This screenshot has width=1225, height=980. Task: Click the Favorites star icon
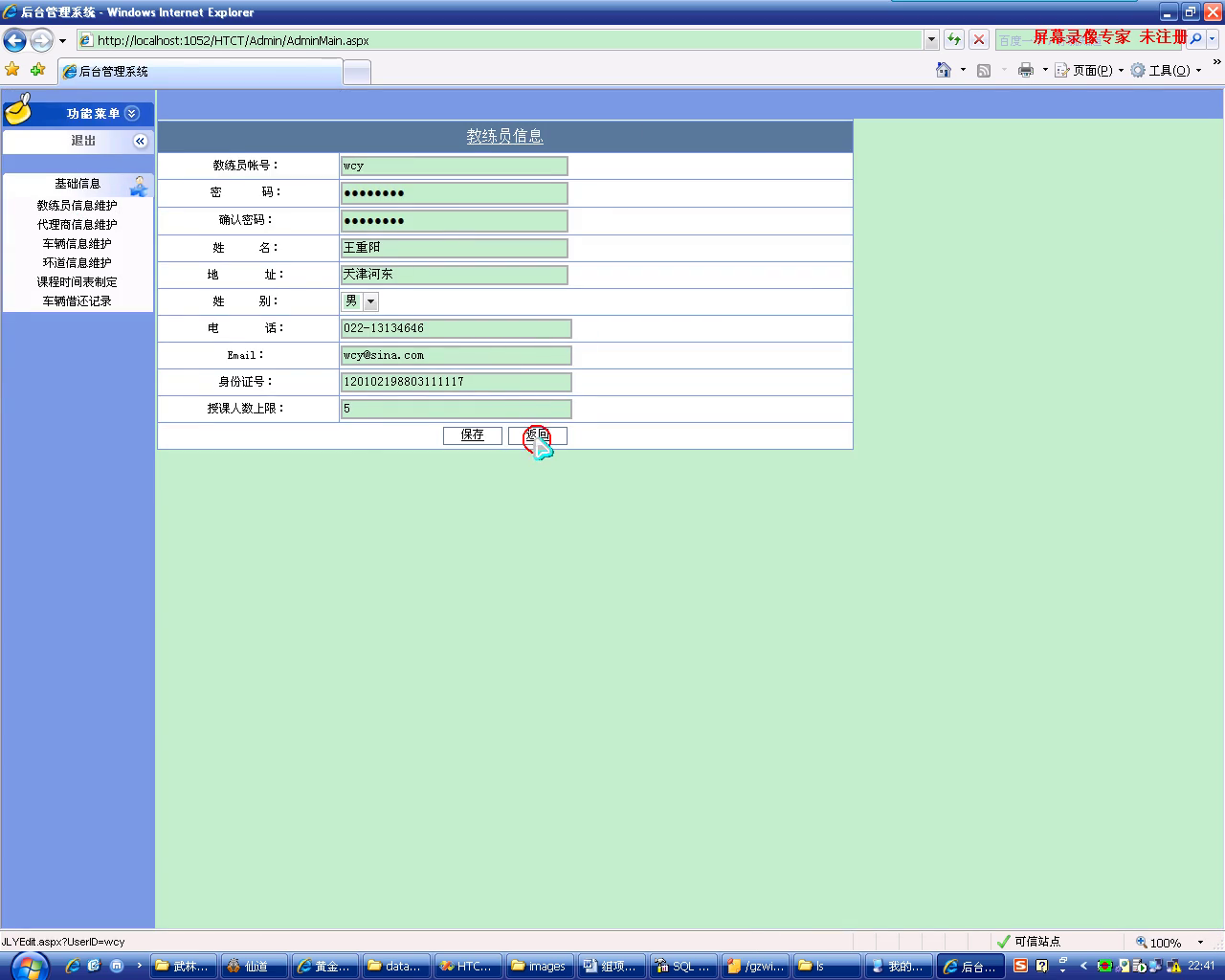(12, 69)
